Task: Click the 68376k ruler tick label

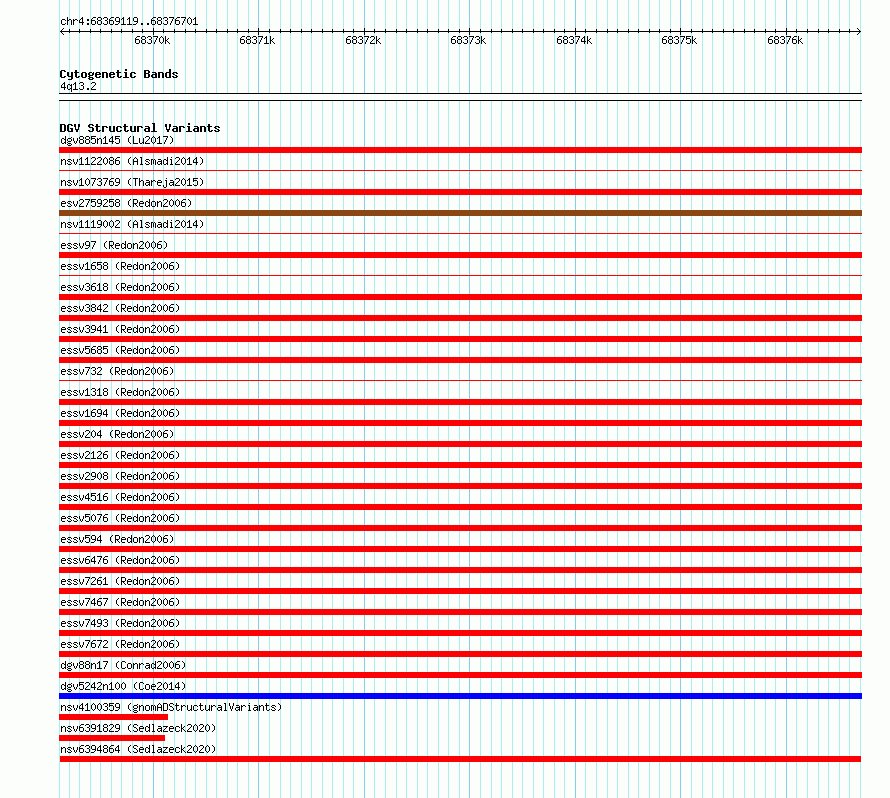Action: [x=785, y=40]
